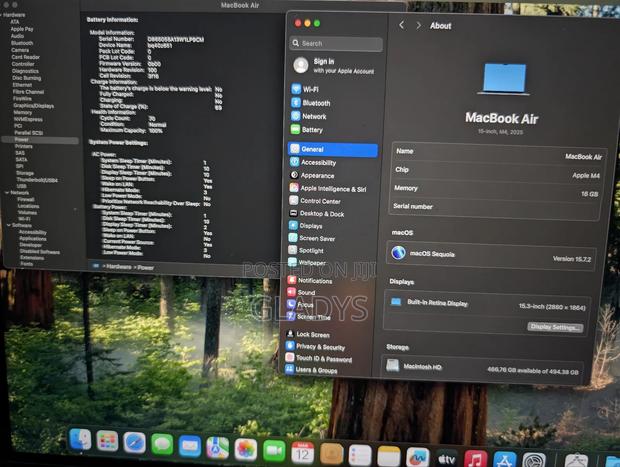Sign in with your Apple Account
This screenshot has height=467, width=620.
click(336, 66)
